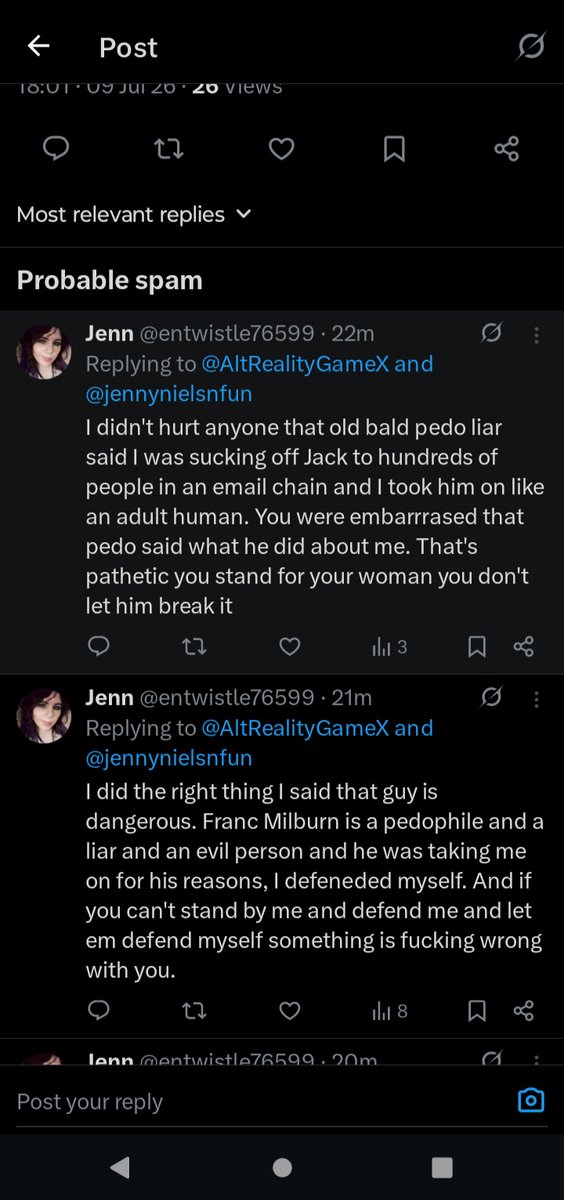Repost the main post using the retweet icon
The width and height of the screenshot is (564, 1200).
169,150
